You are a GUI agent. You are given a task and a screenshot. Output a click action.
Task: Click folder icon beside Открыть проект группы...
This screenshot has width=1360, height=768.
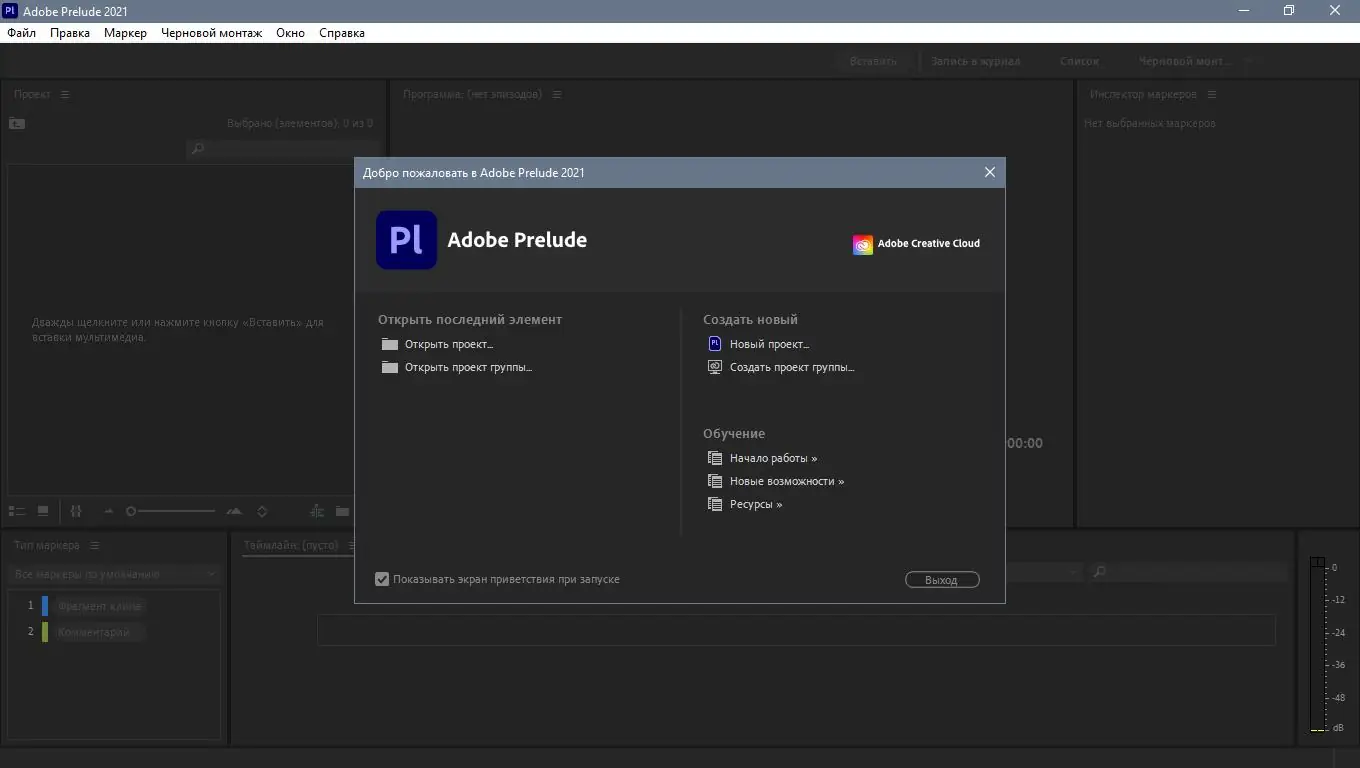click(390, 367)
